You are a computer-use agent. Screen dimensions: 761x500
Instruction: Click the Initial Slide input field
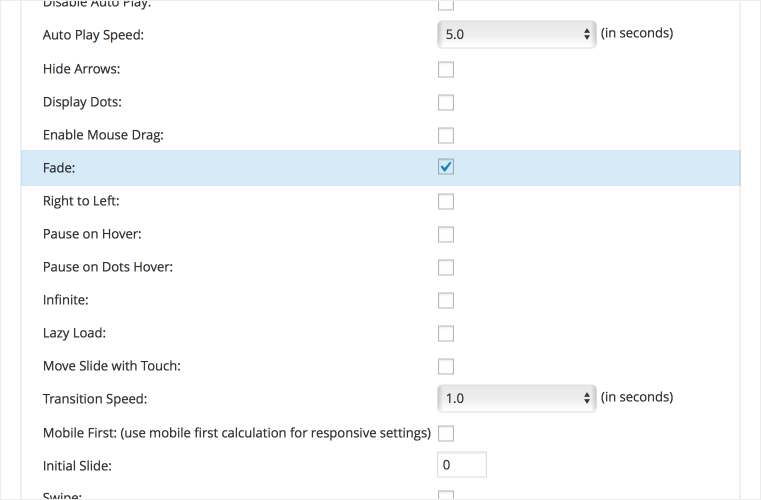click(x=462, y=465)
